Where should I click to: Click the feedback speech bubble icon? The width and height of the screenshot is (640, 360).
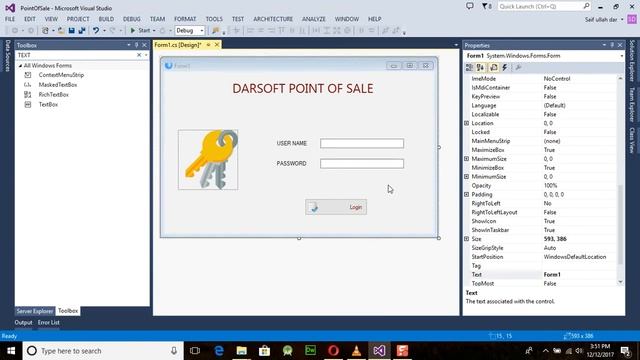coord(470,6)
